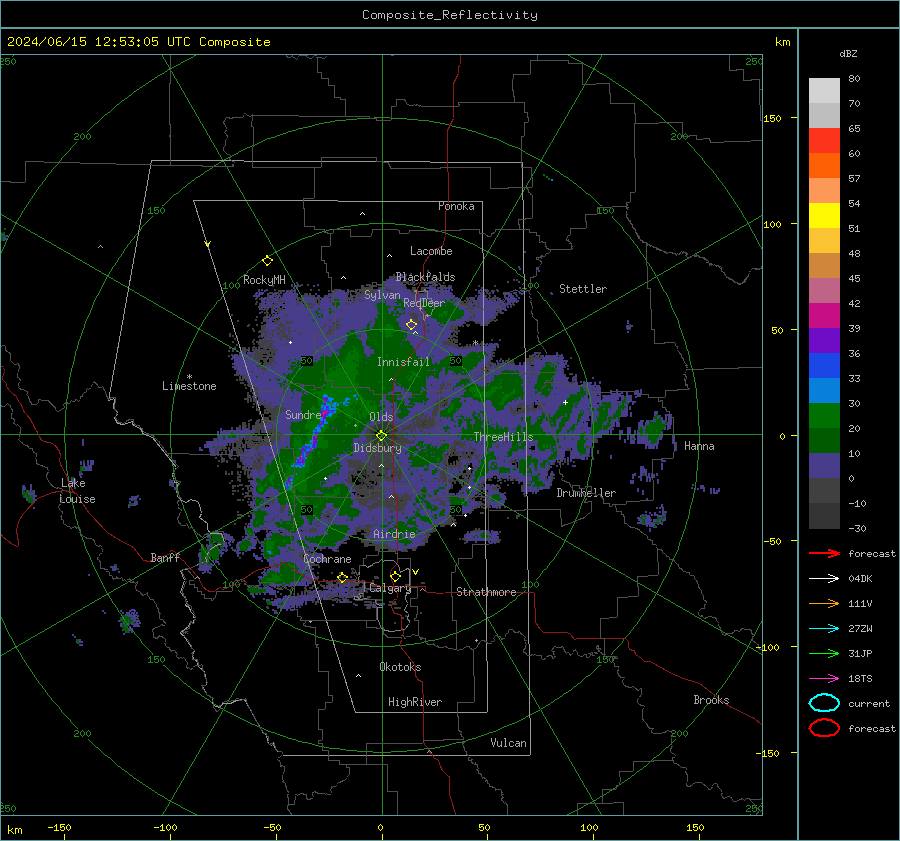Select the cyan 27ZW arrow icon
The image size is (900, 841).
point(824,629)
